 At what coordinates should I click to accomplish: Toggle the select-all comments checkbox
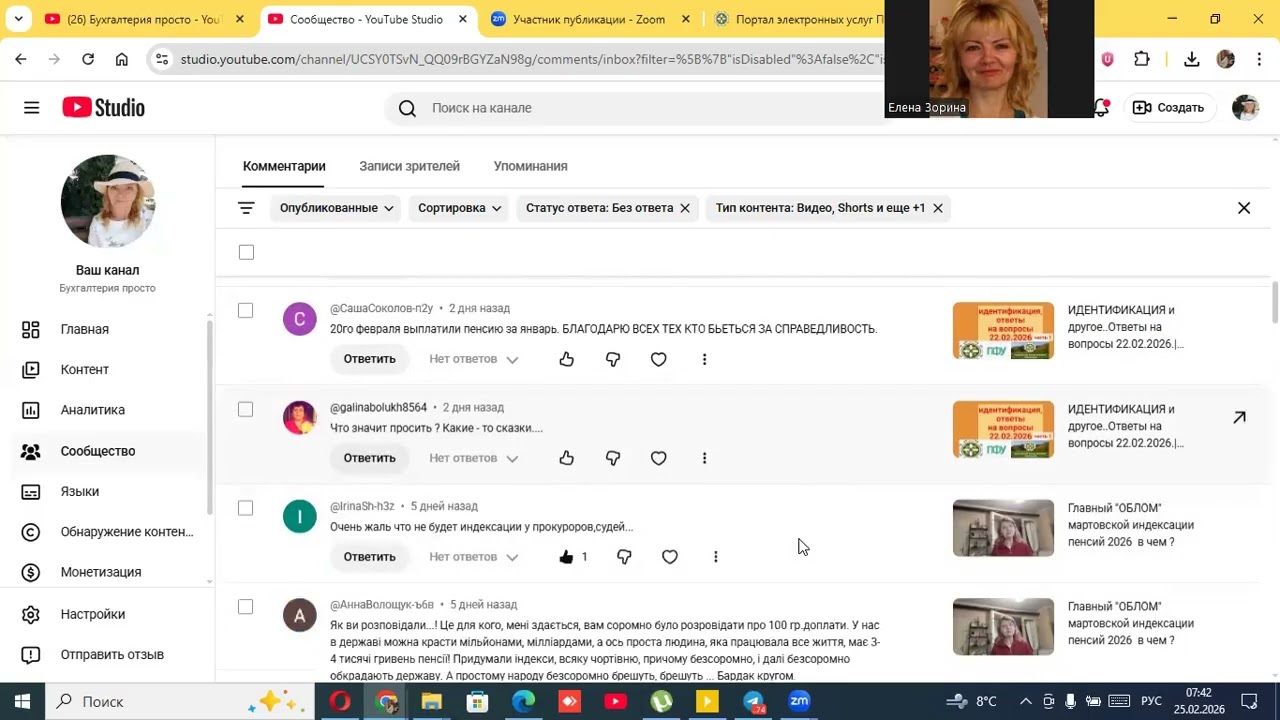click(246, 252)
